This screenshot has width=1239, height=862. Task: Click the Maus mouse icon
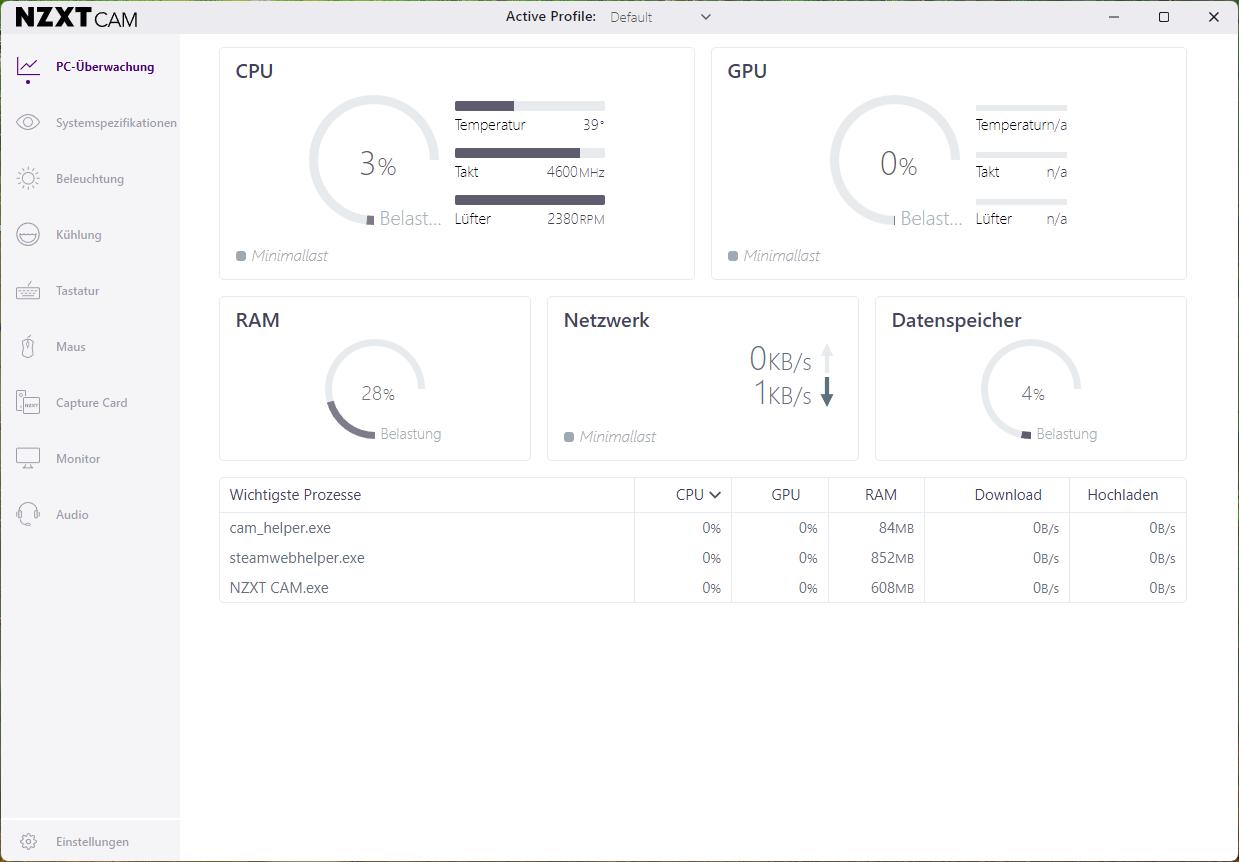click(28, 347)
